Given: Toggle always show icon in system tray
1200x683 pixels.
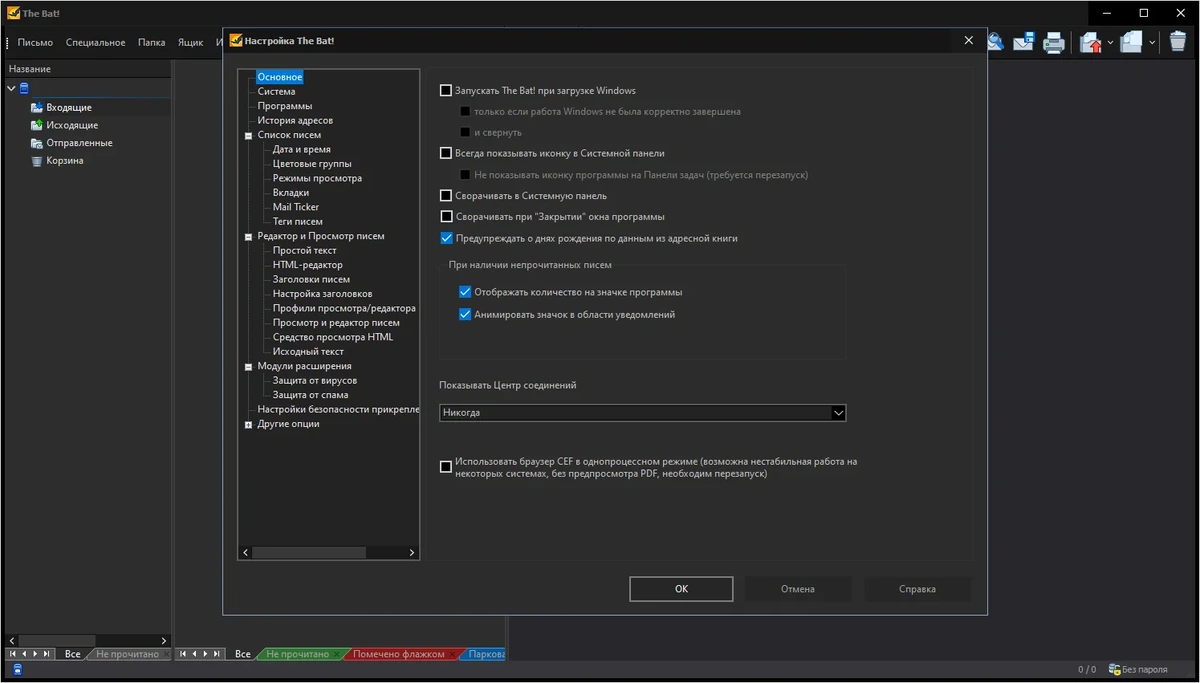Looking at the screenshot, I should (x=446, y=154).
